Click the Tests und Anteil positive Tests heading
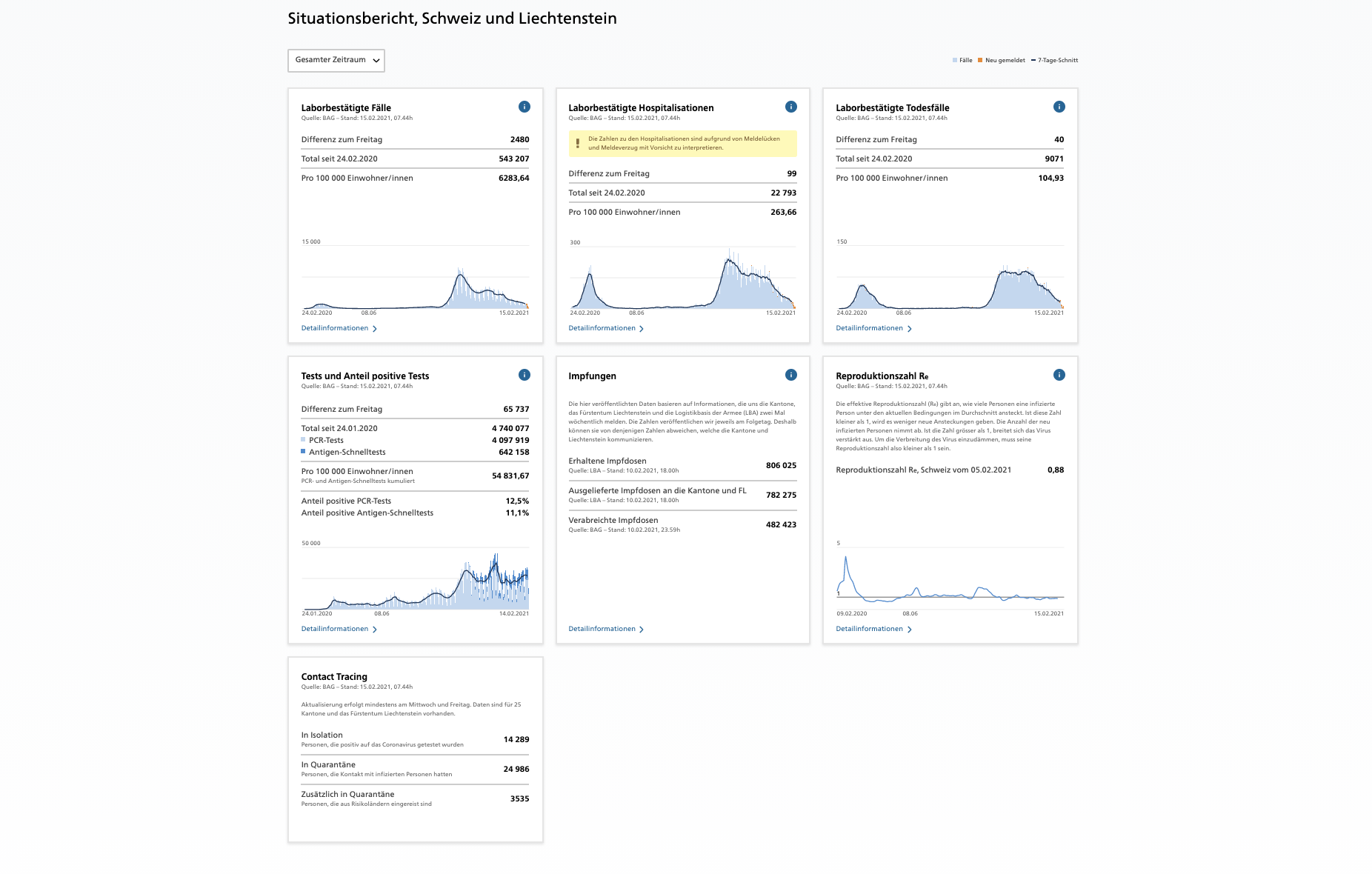 [365, 376]
